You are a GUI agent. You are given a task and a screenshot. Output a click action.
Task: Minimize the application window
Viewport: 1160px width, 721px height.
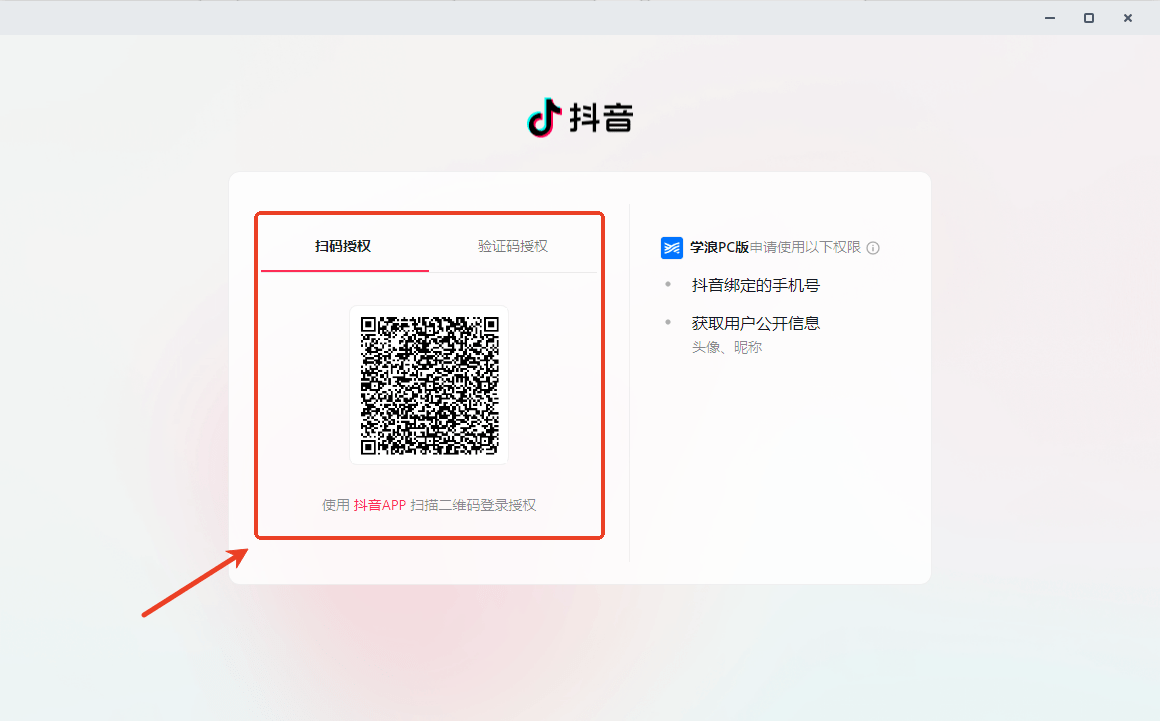(1048, 17)
